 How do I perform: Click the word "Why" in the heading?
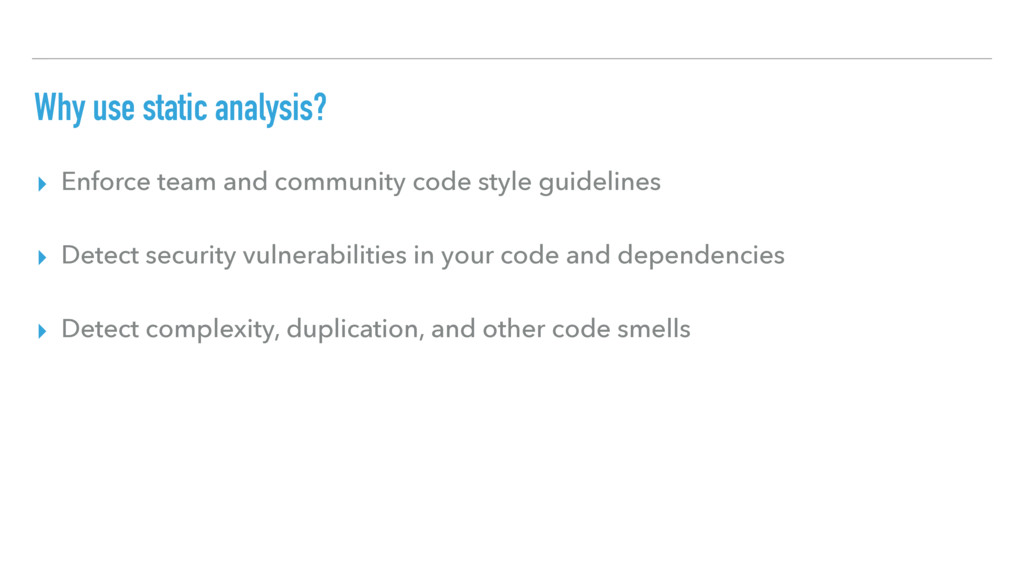tap(59, 108)
